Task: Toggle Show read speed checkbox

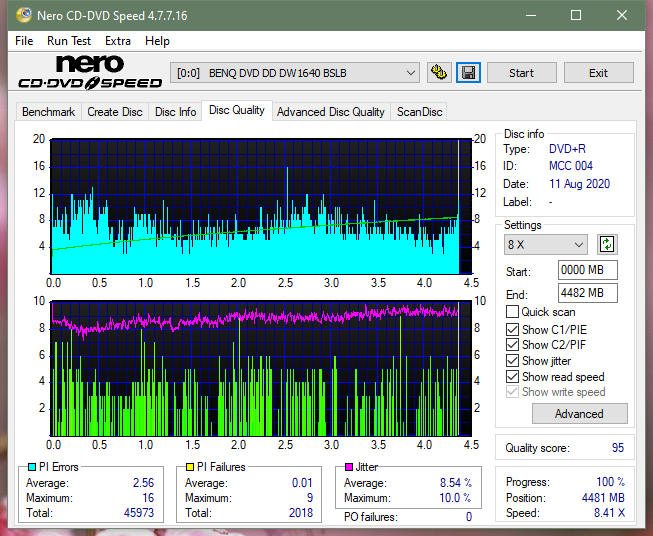Action: [512, 376]
